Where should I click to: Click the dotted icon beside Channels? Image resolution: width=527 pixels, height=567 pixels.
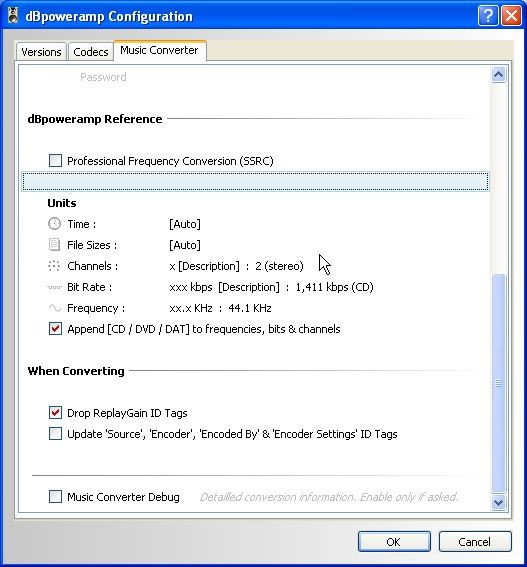tap(54, 266)
